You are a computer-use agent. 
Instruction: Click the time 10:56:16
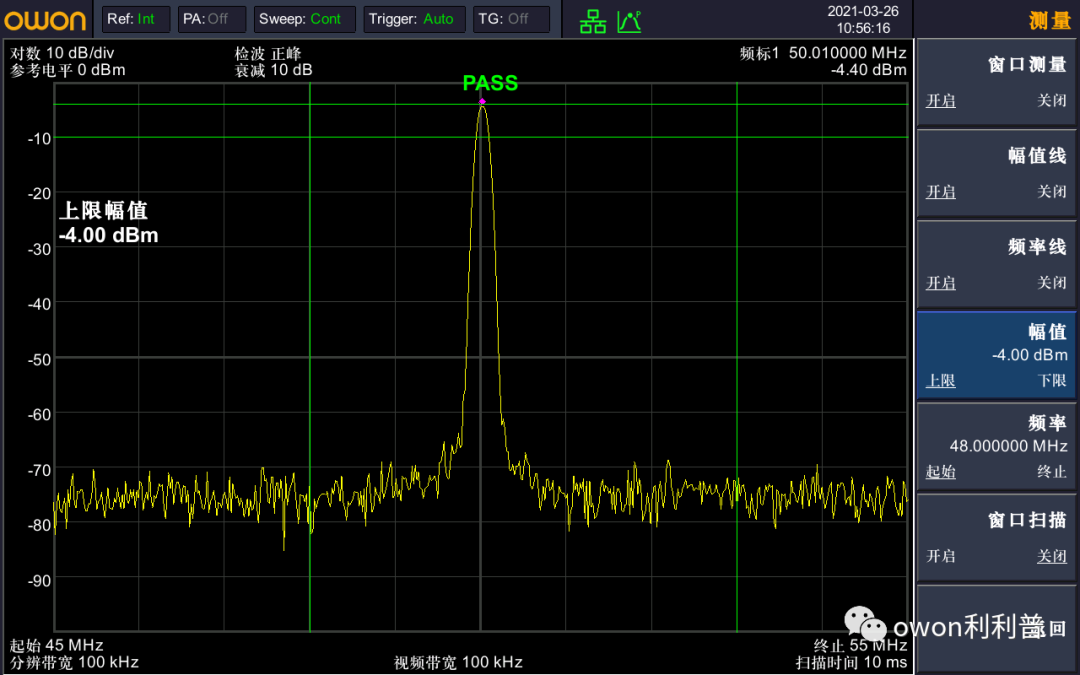coord(863,28)
